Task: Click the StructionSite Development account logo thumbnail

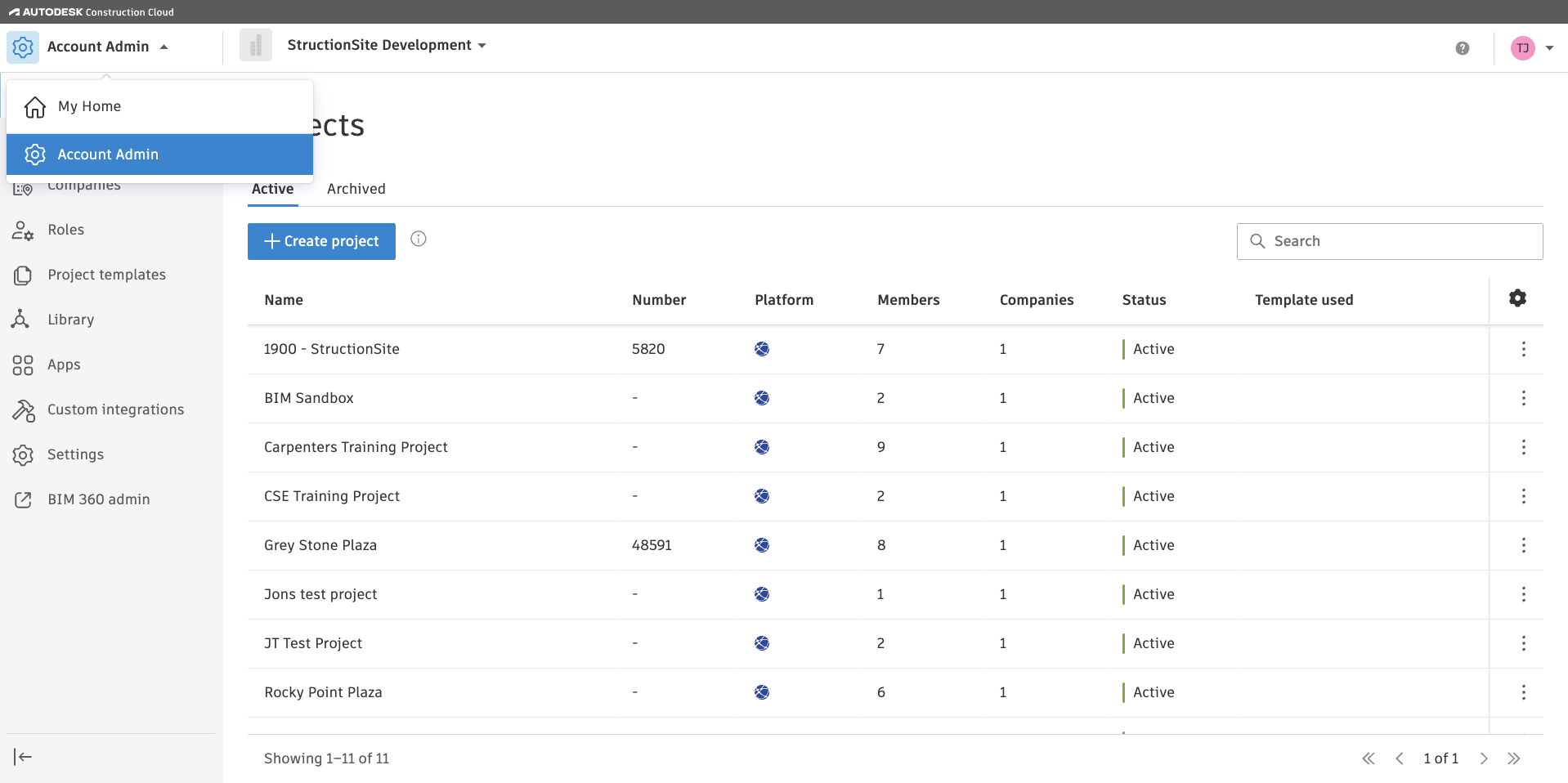Action: coord(256,45)
